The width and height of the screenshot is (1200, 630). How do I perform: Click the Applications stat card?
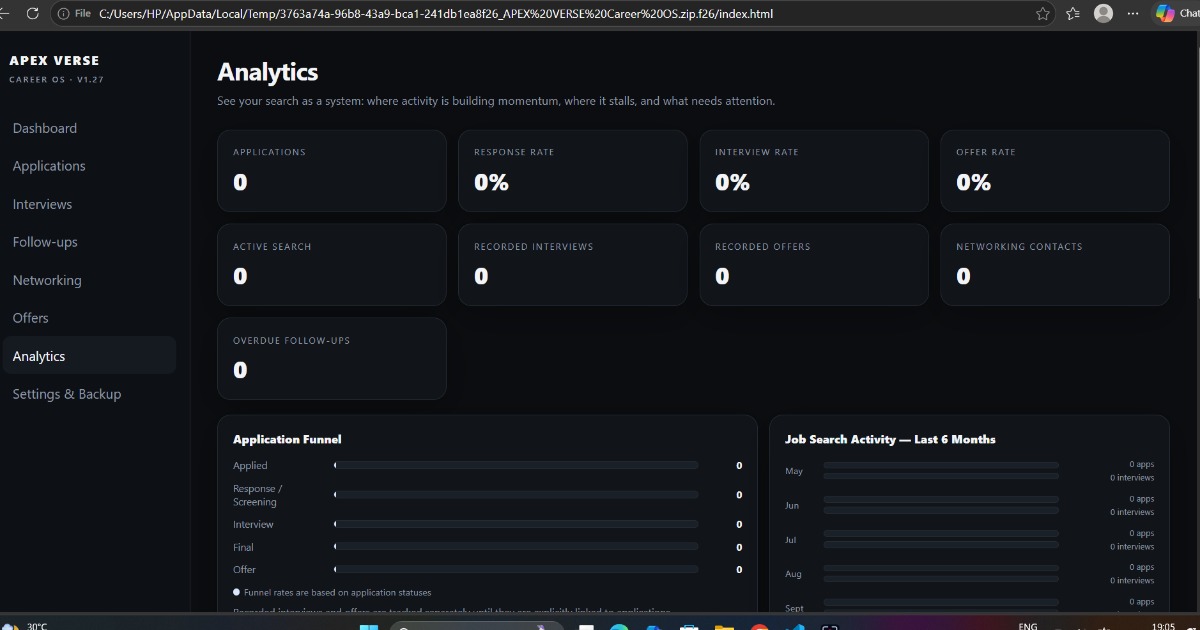[332, 171]
